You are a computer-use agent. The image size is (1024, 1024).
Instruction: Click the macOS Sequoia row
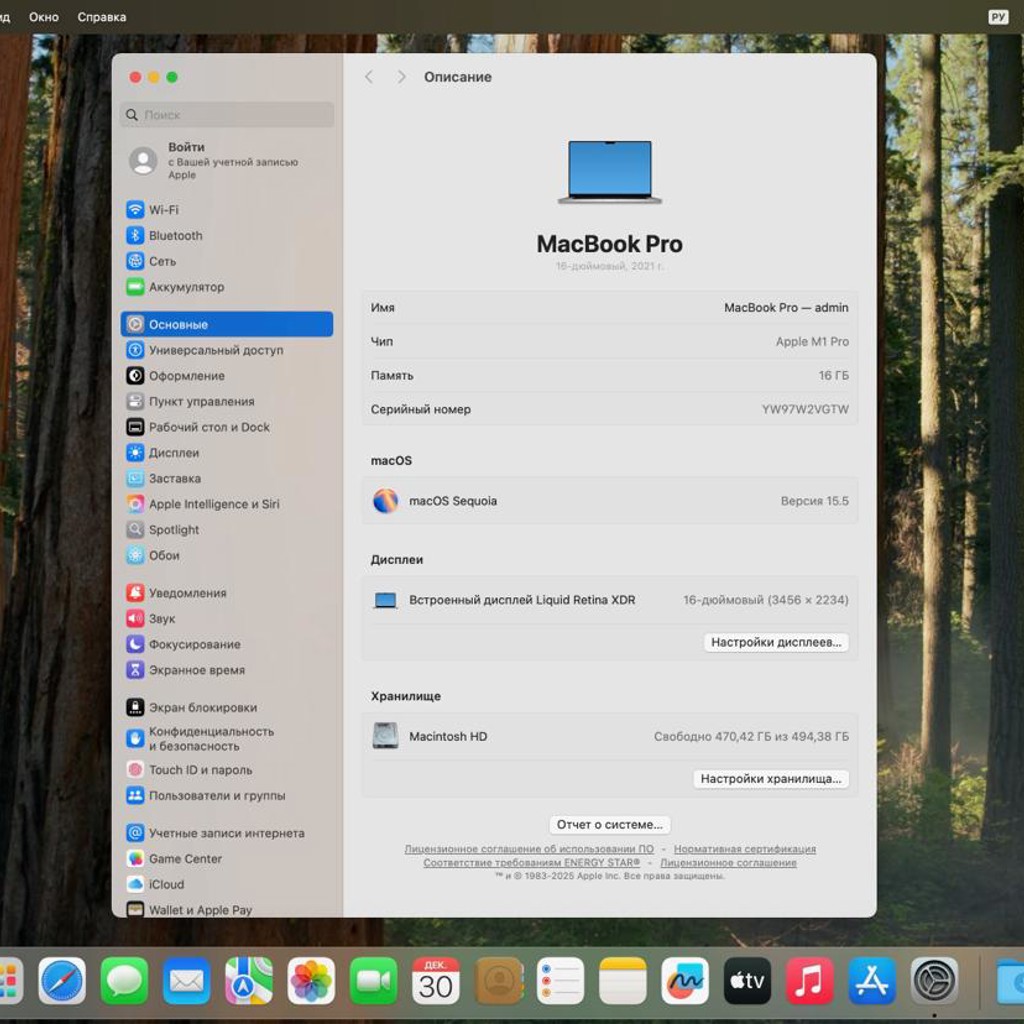(609, 501)
